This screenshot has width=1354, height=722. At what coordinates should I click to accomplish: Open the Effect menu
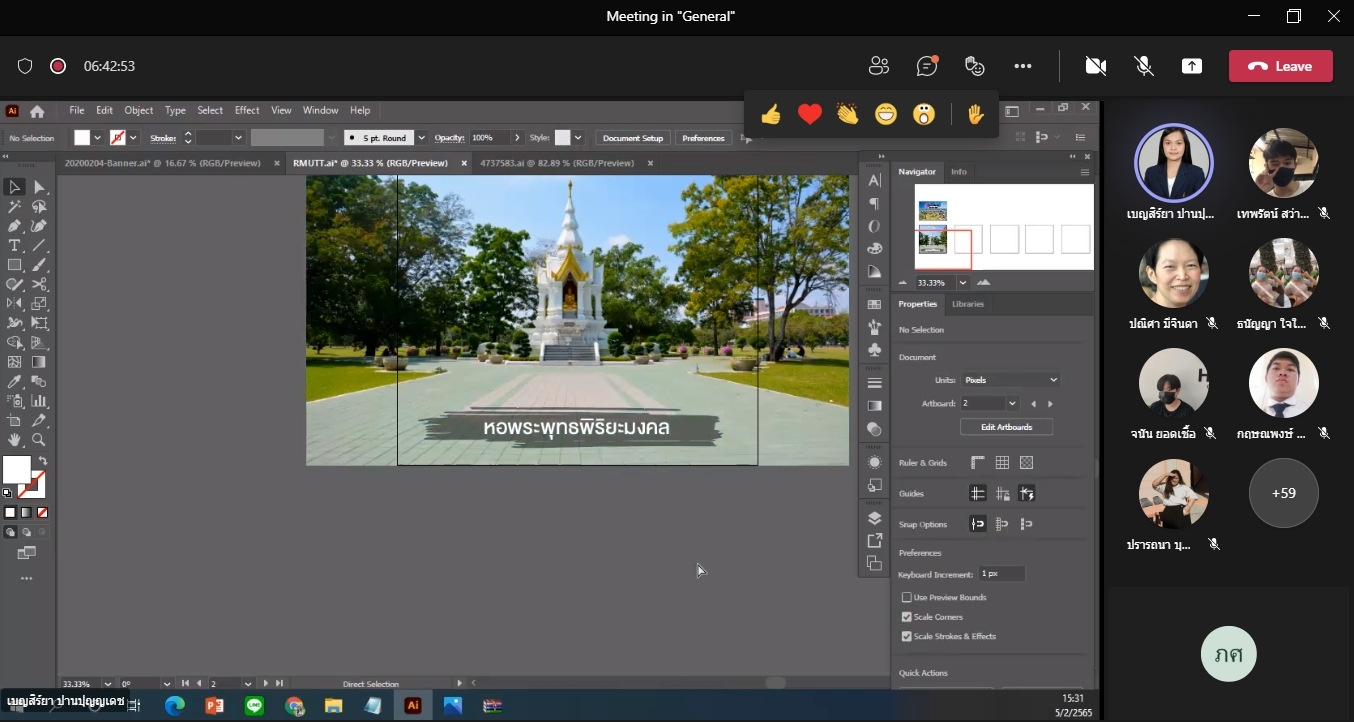pos(247,110)
